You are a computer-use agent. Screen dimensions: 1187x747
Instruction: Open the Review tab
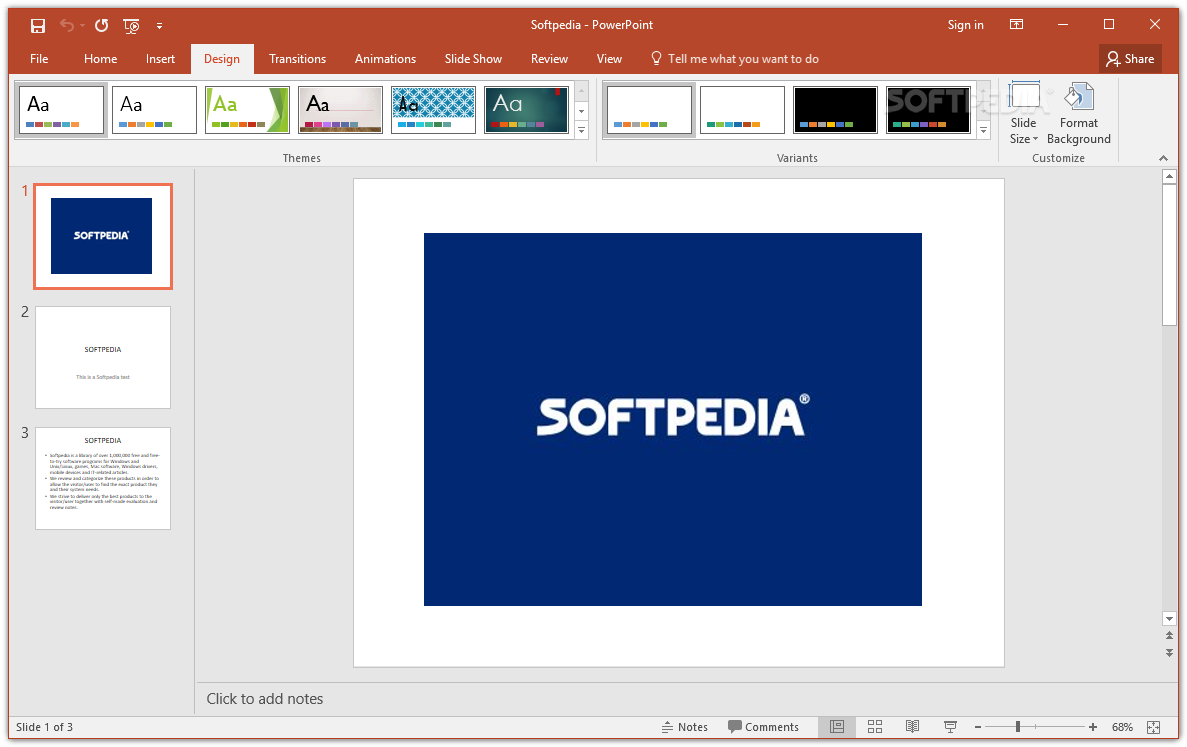[x=550, y=59]
